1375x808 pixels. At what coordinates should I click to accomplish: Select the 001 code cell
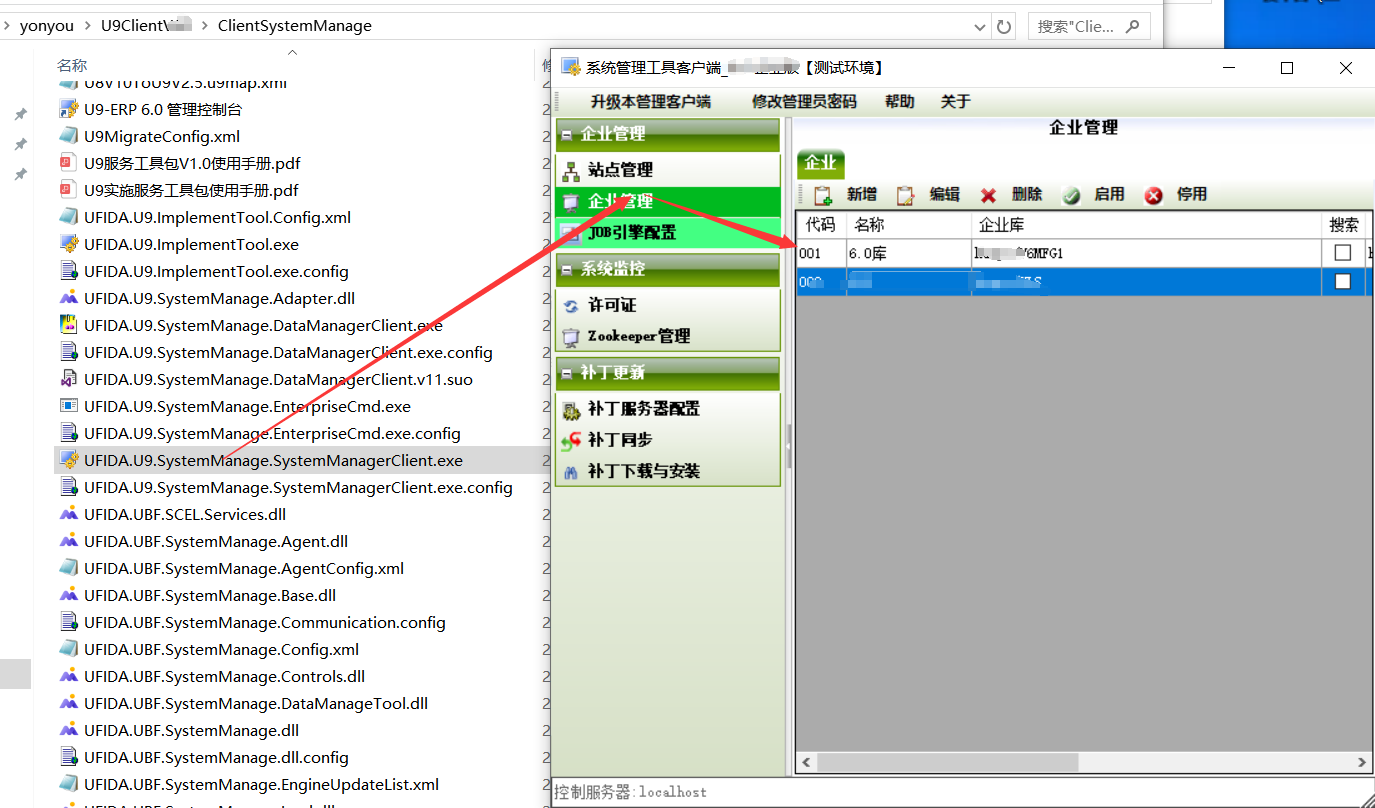click(x=821, y=253)
